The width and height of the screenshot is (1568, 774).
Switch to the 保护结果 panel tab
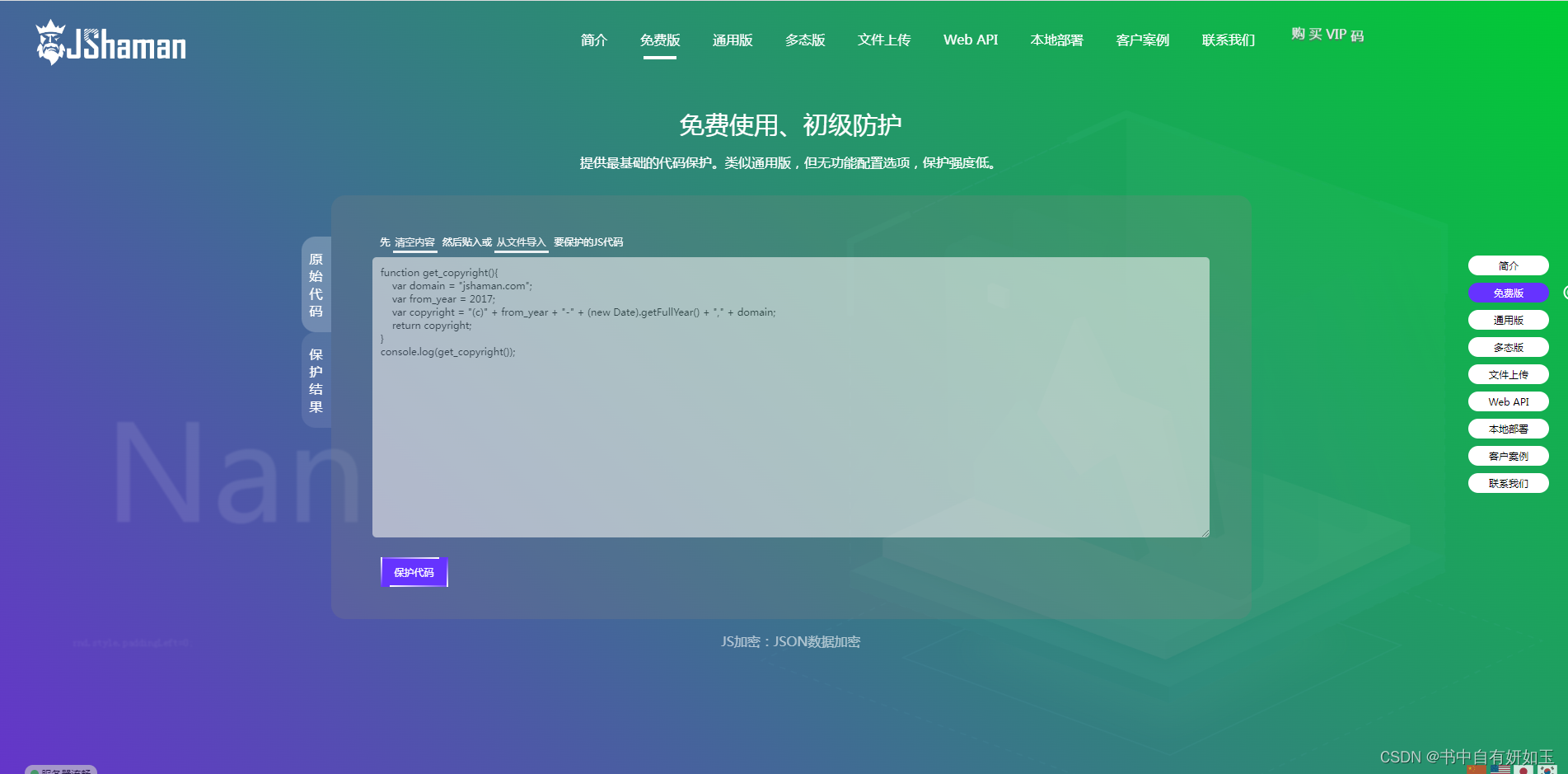315,381
